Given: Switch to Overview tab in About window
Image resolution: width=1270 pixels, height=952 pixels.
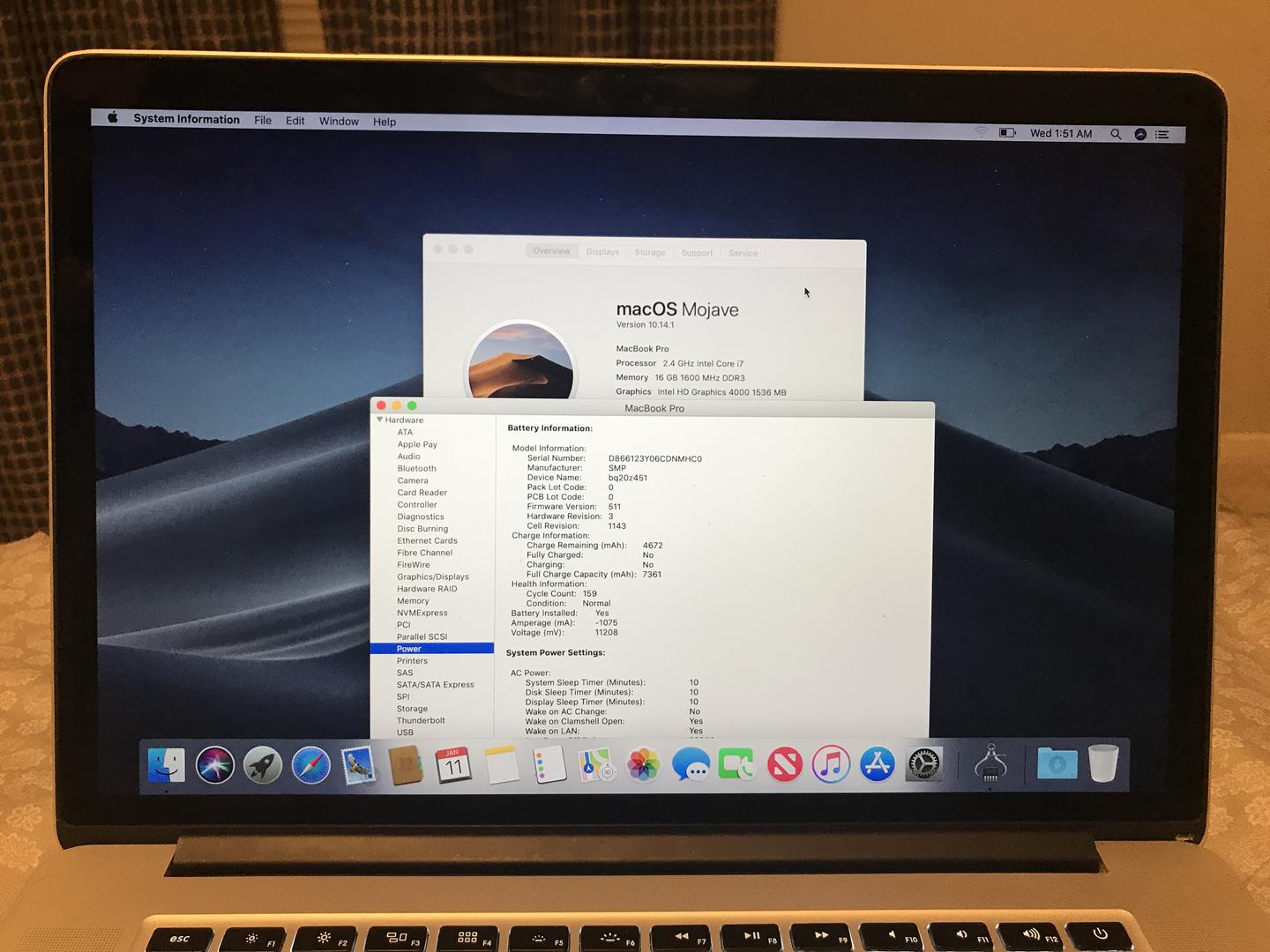Looking at the screenshot, I should pos(551,251).
